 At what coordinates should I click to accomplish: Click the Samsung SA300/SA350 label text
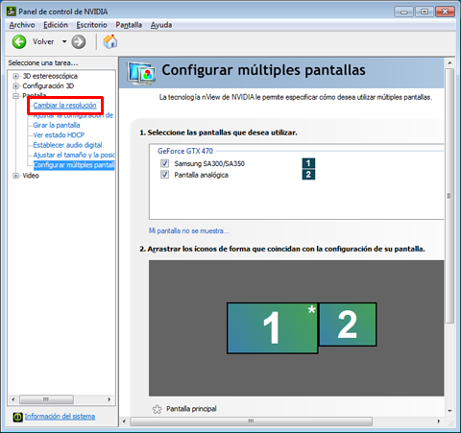(209, 163)
